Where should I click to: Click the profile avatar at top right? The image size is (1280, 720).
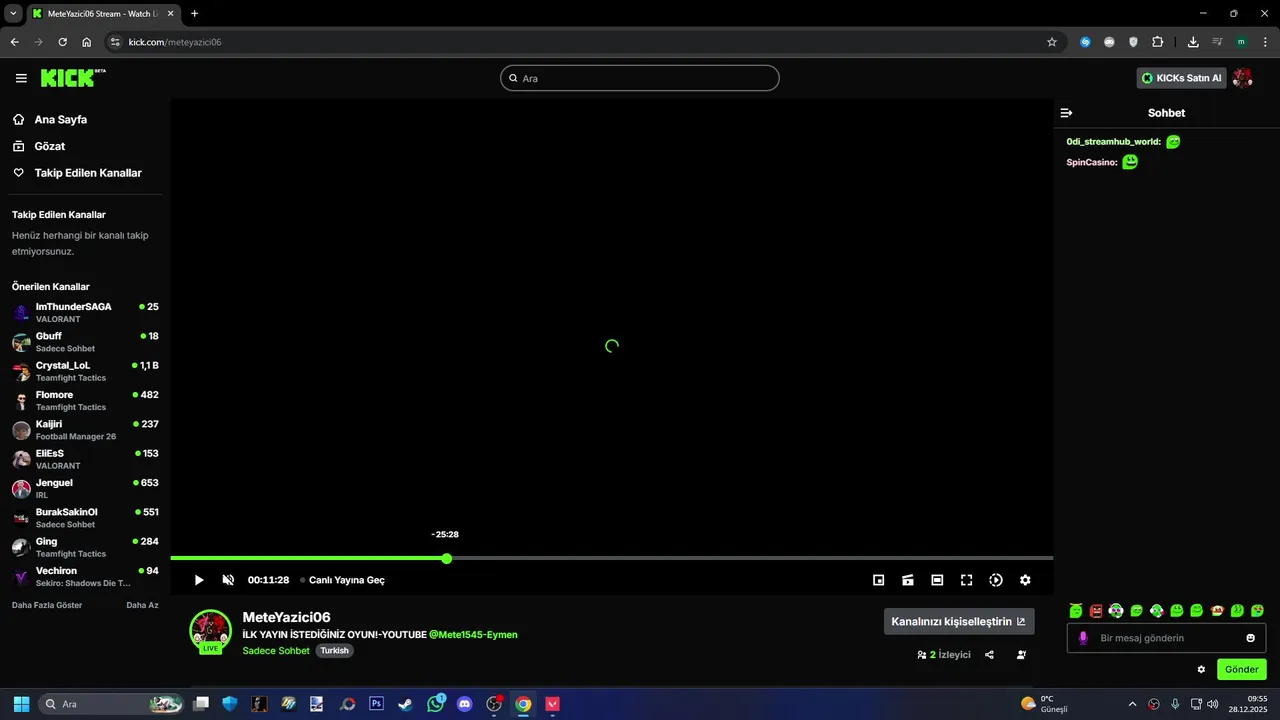pos(1243,78)
